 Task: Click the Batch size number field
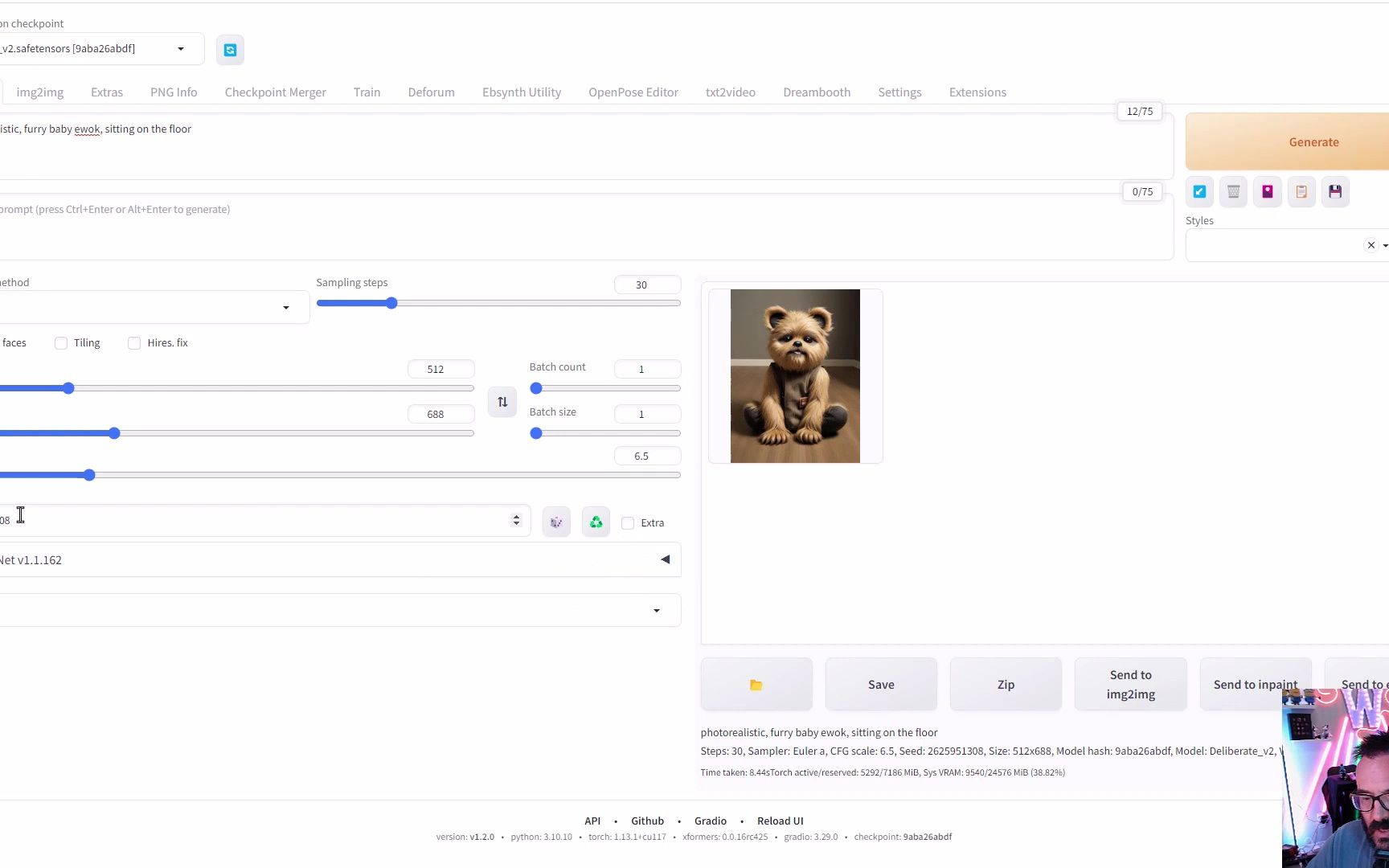pyautogui.click(x=647, y=415)
